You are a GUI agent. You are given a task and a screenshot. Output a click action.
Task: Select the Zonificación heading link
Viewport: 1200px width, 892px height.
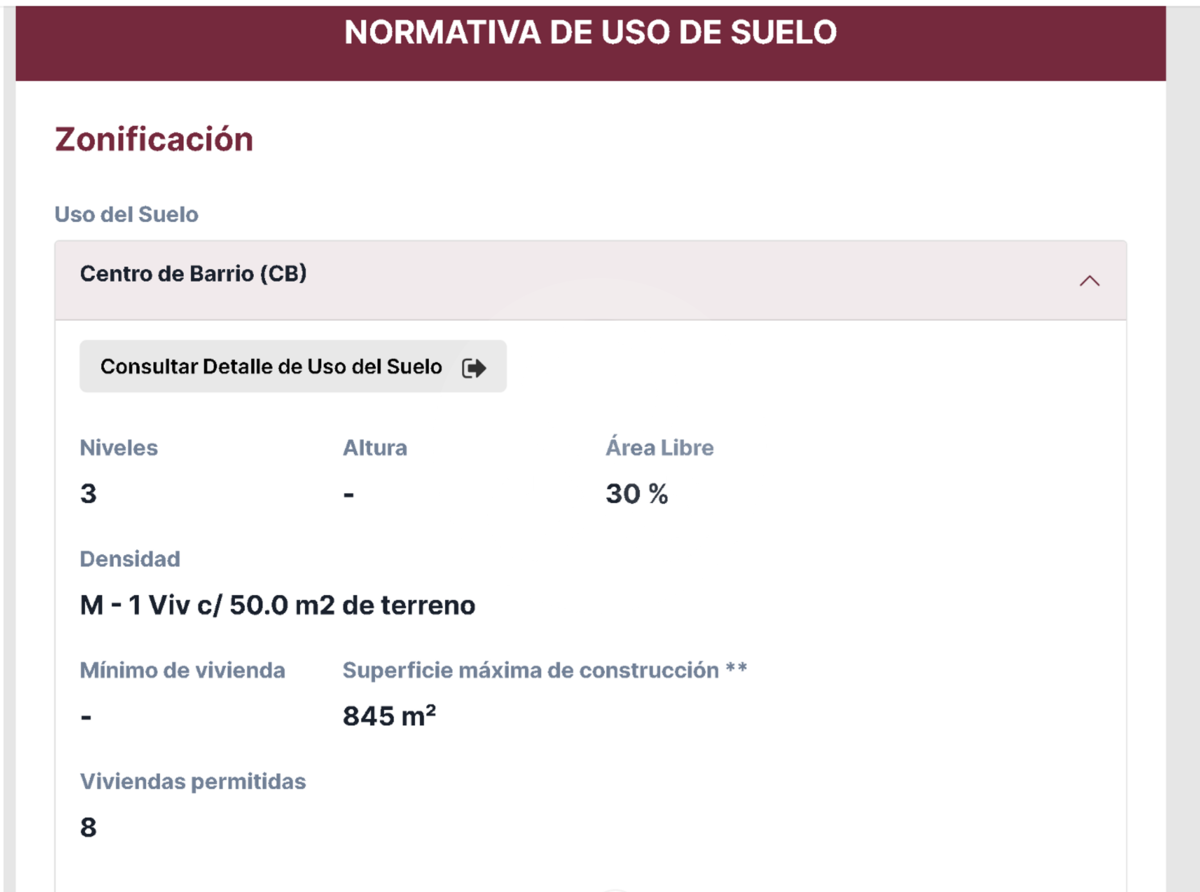click(x=153, y=139)
